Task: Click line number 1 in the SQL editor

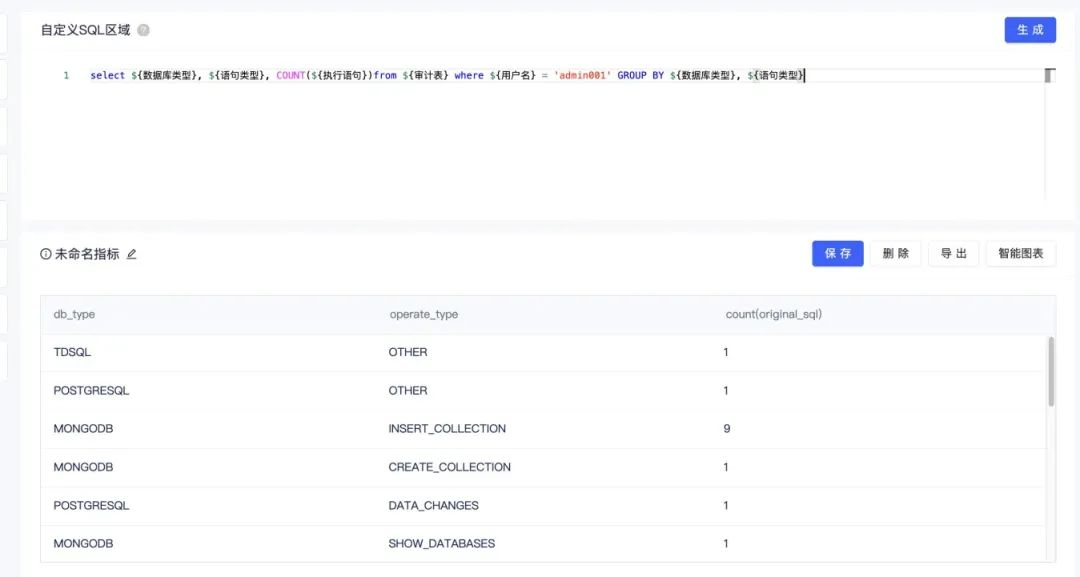Action: [x=66, y=75]
